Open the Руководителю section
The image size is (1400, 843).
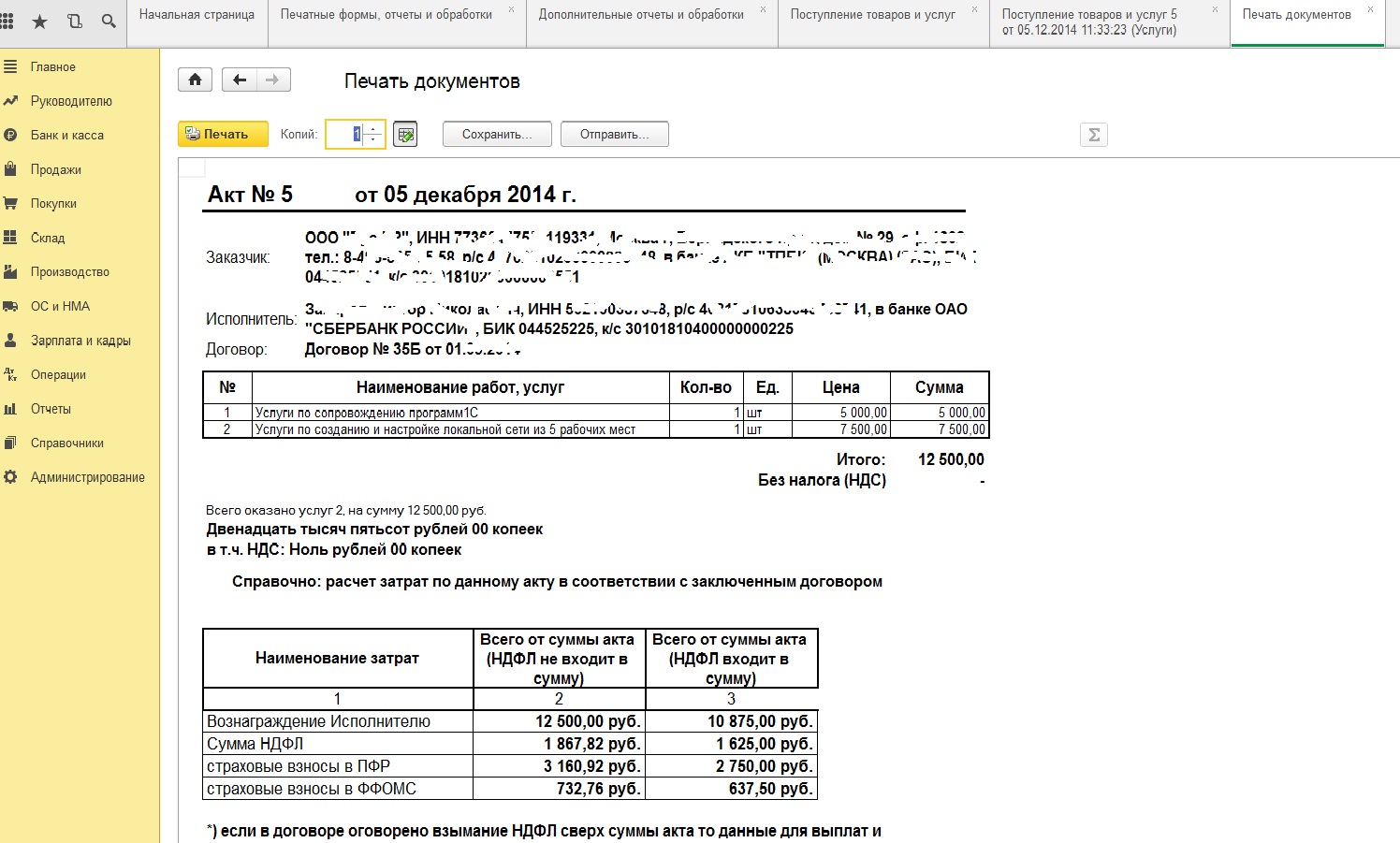71,101
